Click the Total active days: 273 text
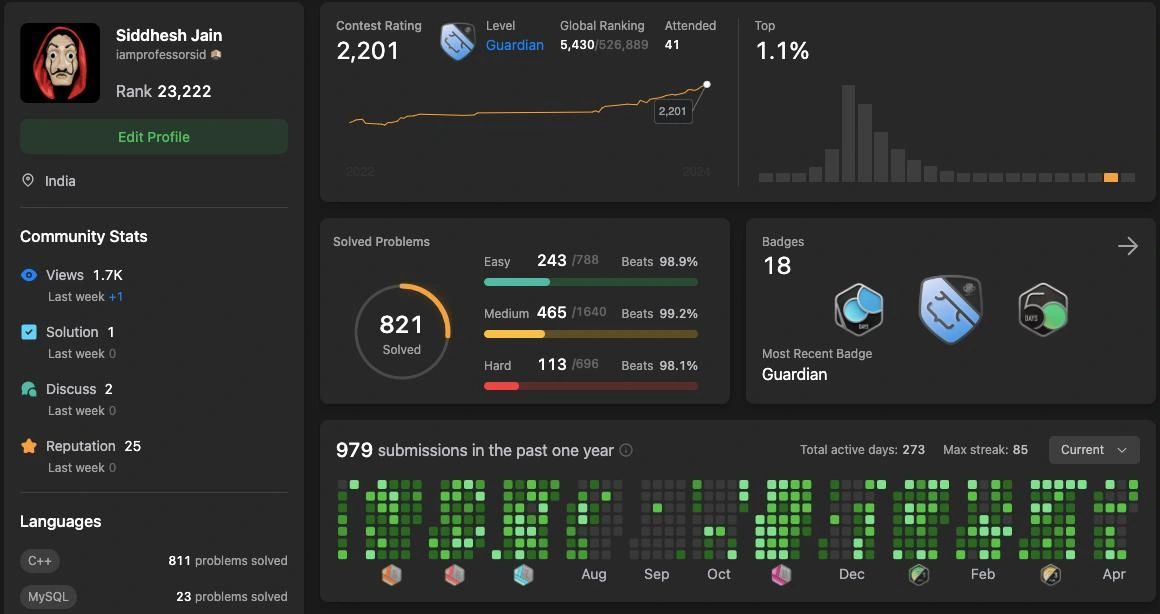The image size is (1160, 614). (x=863, y=450)
